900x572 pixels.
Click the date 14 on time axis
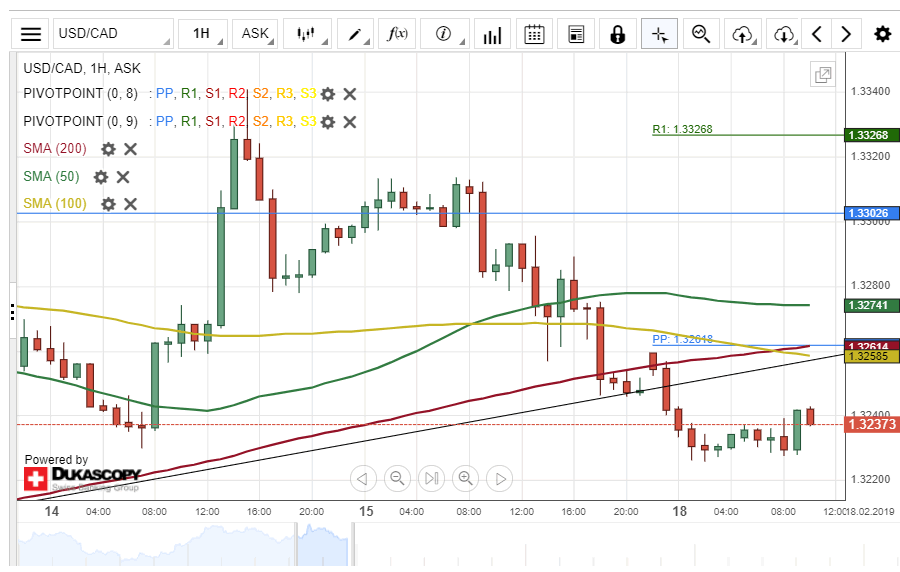[x=52, y=511]
